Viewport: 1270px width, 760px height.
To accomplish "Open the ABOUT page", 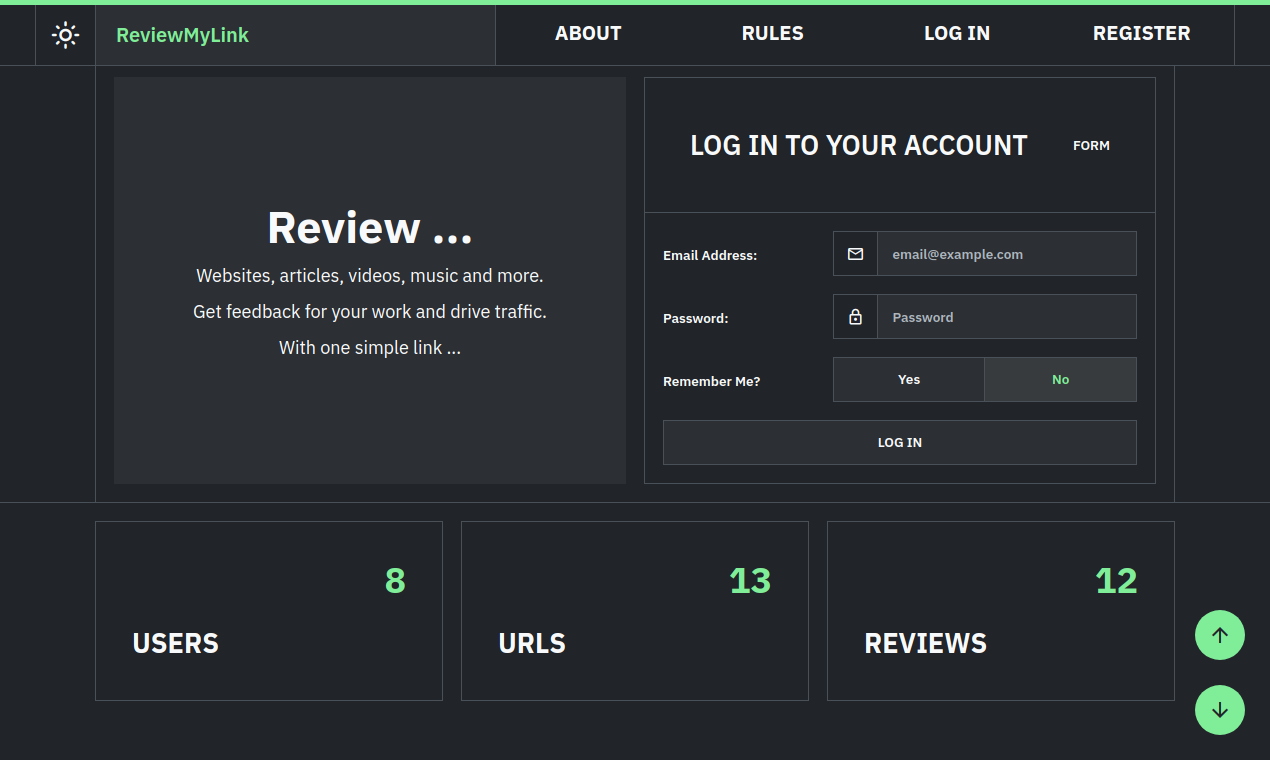I will (x=588, y=33).
